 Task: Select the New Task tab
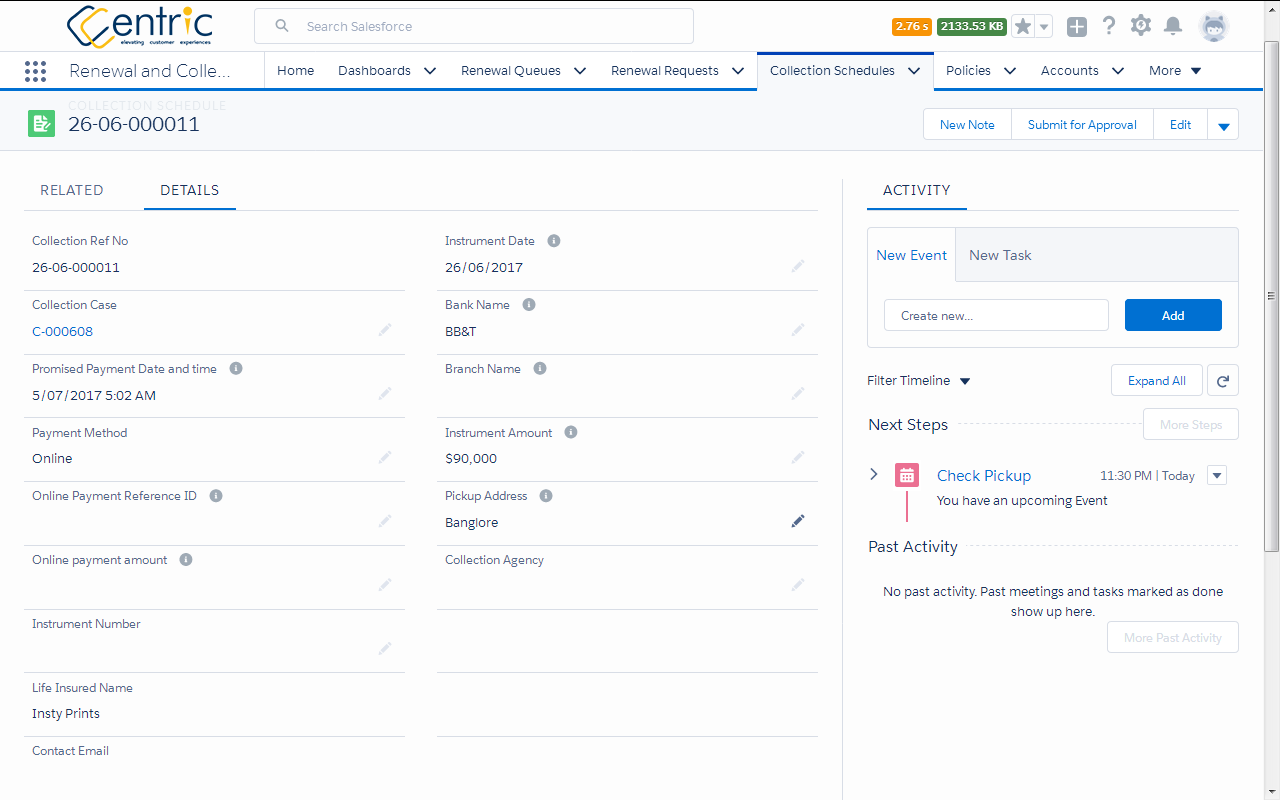1000,254
